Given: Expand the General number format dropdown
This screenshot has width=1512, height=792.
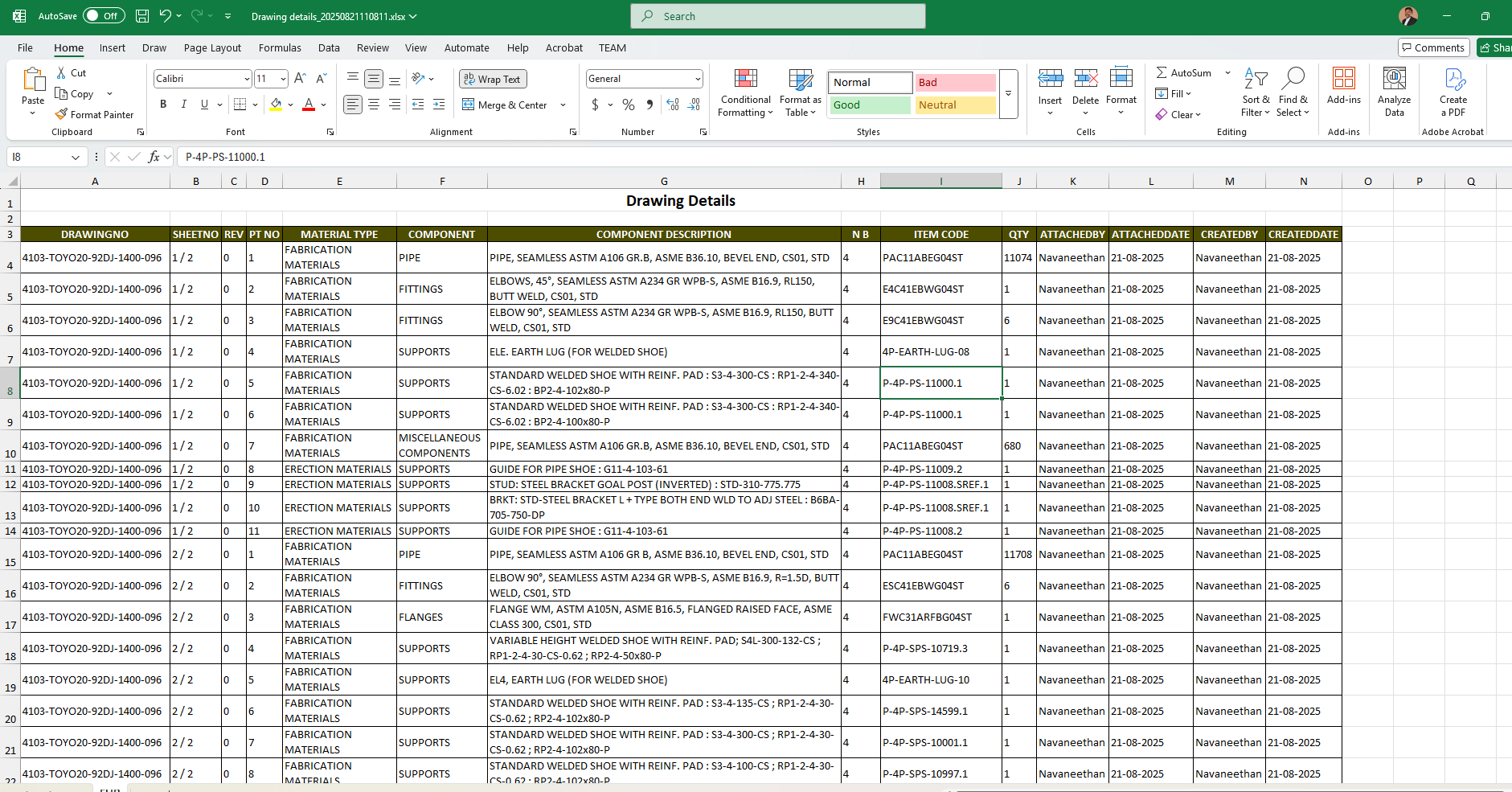Looking at the screenshot, I should [x=697, y=79].
